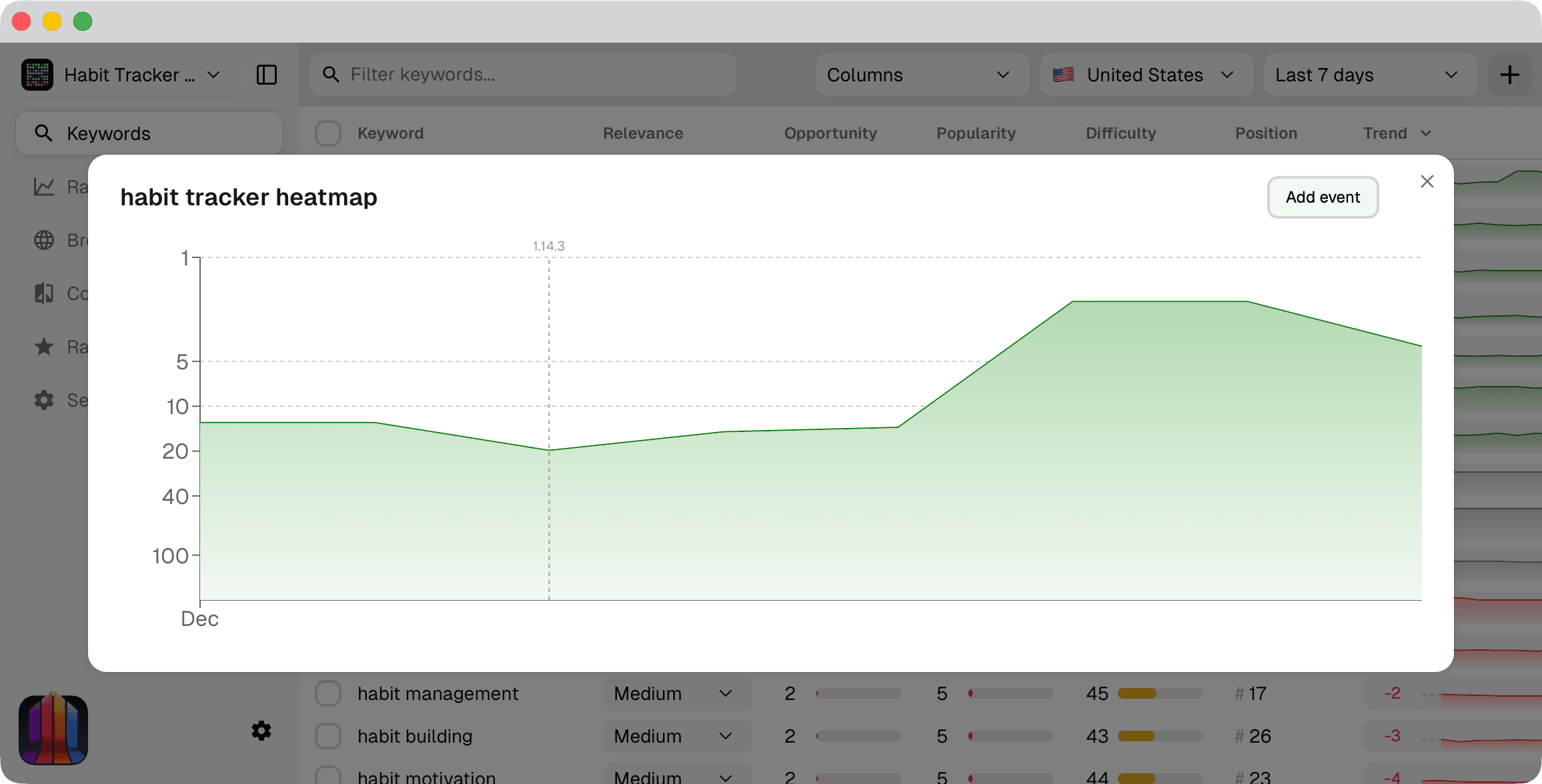Open ratings via the star sidebar icon
The height and width of the screenshot is (784, 1542).
[44, 346]
